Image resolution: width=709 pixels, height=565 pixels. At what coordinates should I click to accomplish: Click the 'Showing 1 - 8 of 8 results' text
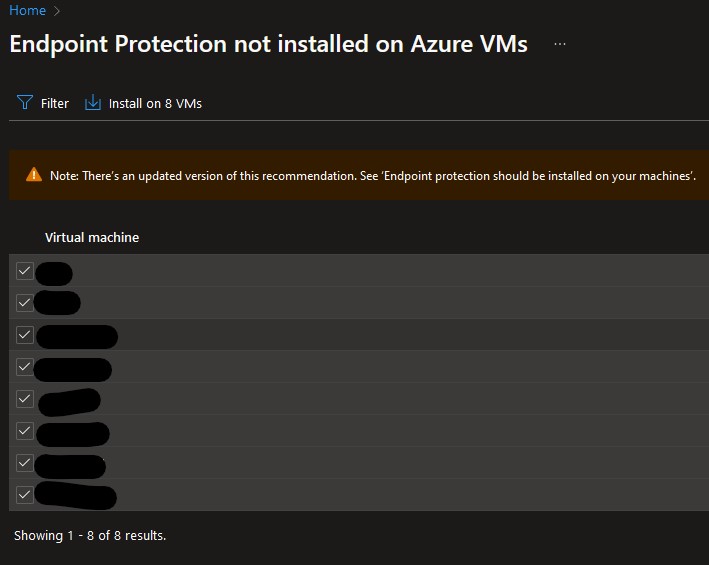point(90,536)
